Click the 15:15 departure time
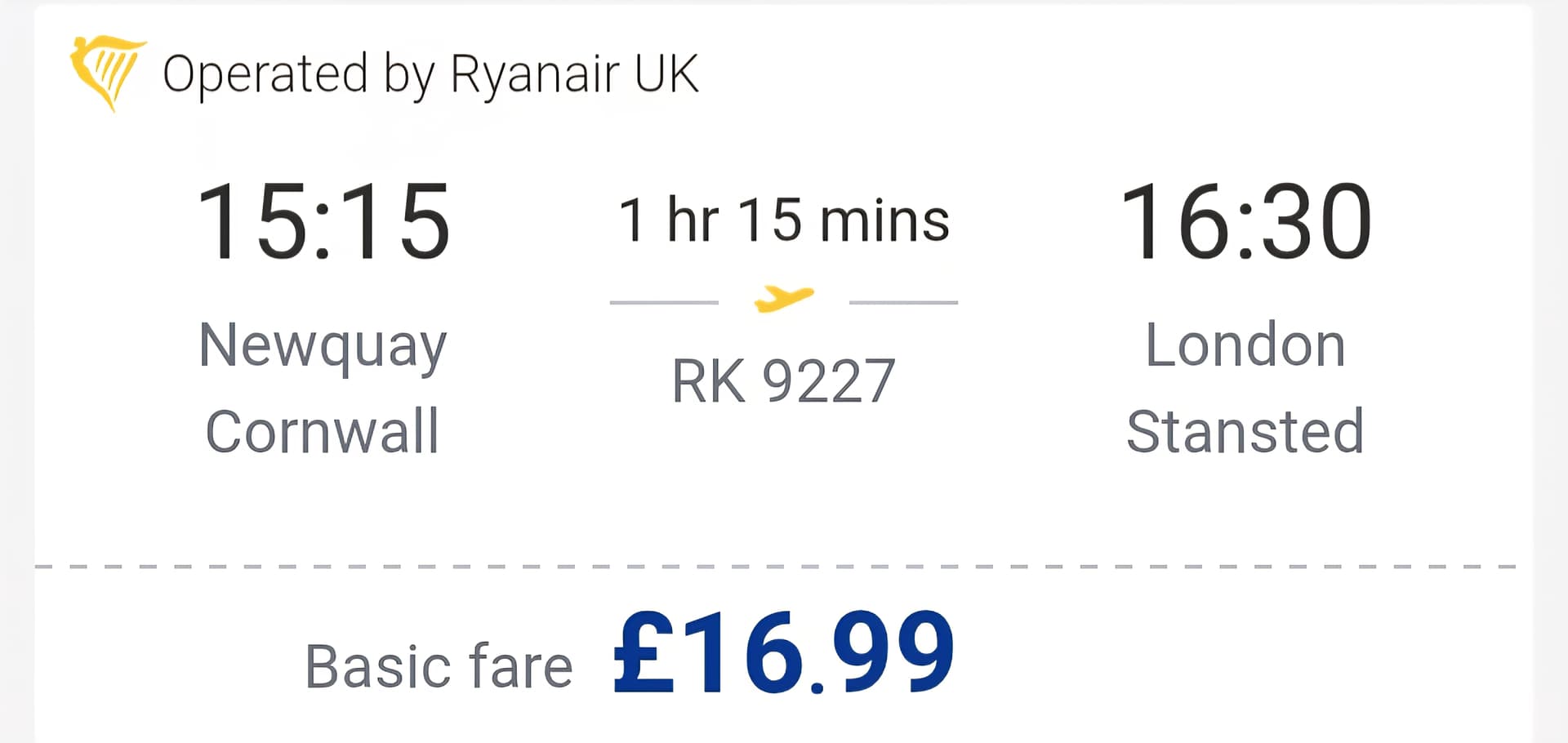 (x=323, y=222)
